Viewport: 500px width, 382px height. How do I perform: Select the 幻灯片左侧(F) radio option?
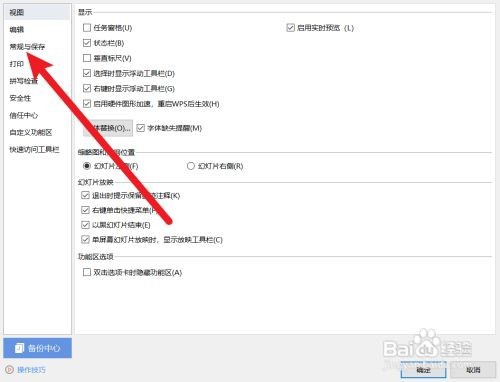[87, 166]
